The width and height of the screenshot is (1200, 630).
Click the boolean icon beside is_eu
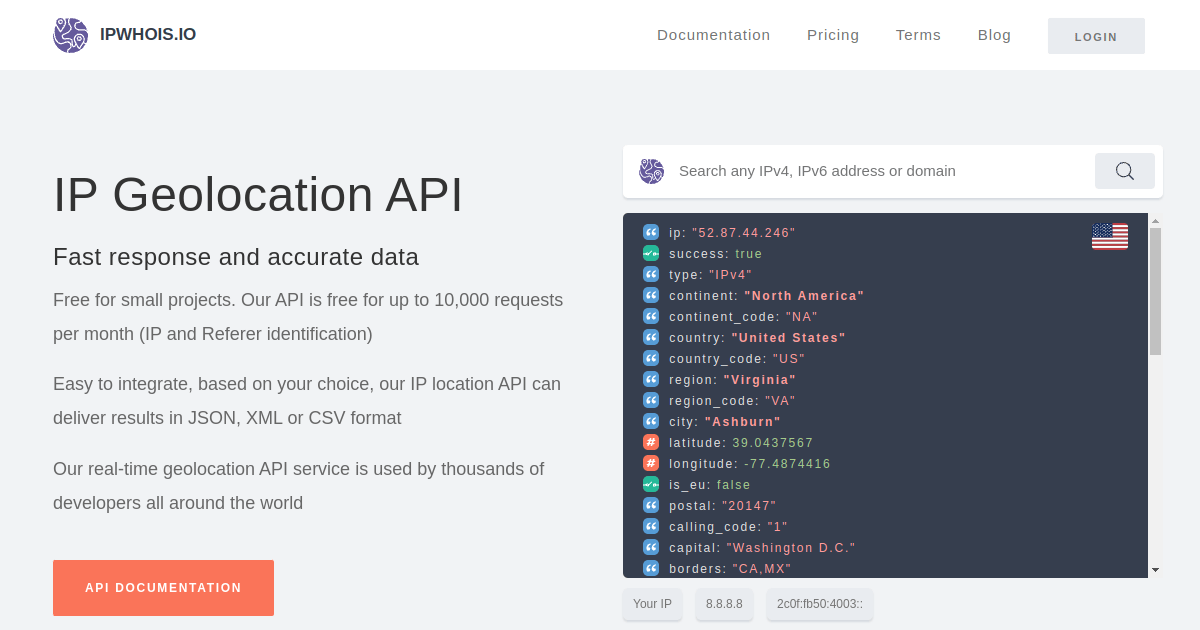651,484
